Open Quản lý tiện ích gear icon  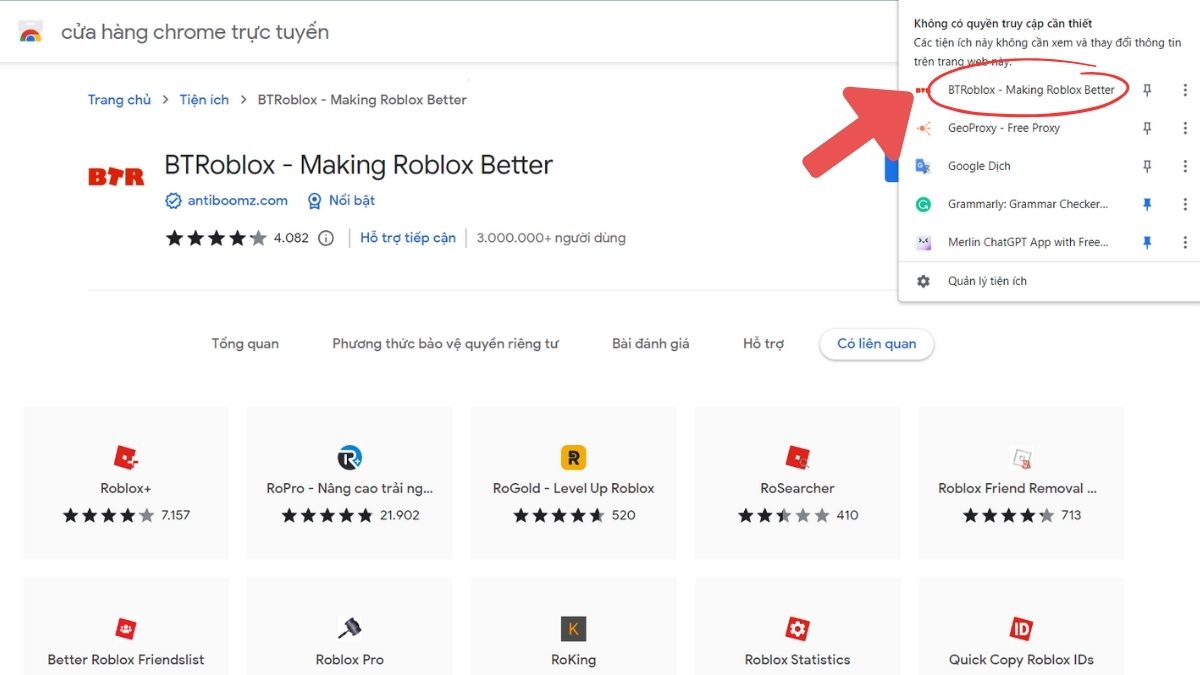[924, 281]
